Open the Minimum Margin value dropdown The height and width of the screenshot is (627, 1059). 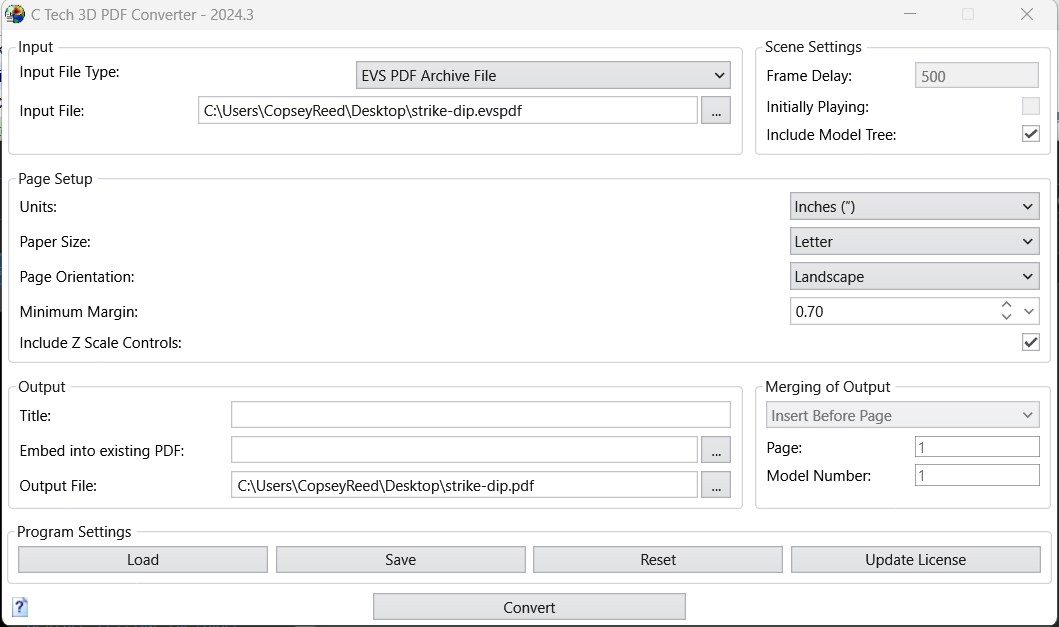[1029, 311]
